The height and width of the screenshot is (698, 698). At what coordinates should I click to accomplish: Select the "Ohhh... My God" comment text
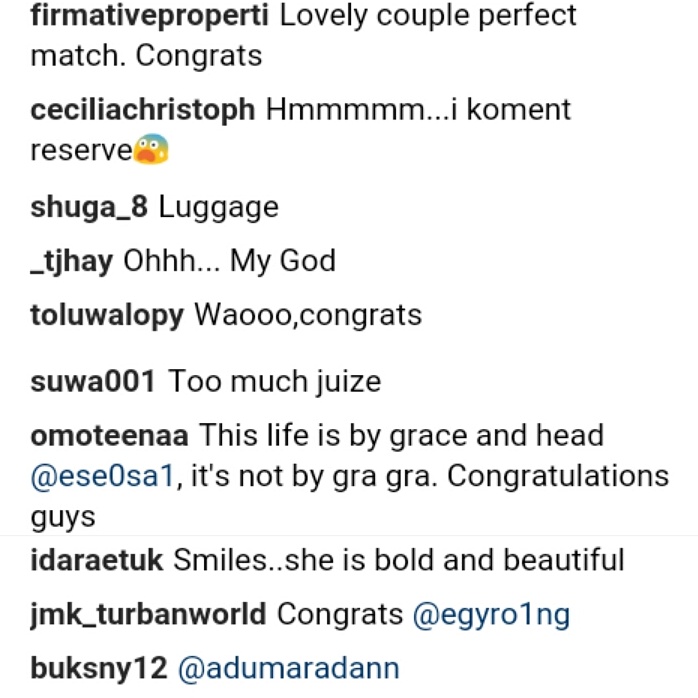[x=229, y=262]
